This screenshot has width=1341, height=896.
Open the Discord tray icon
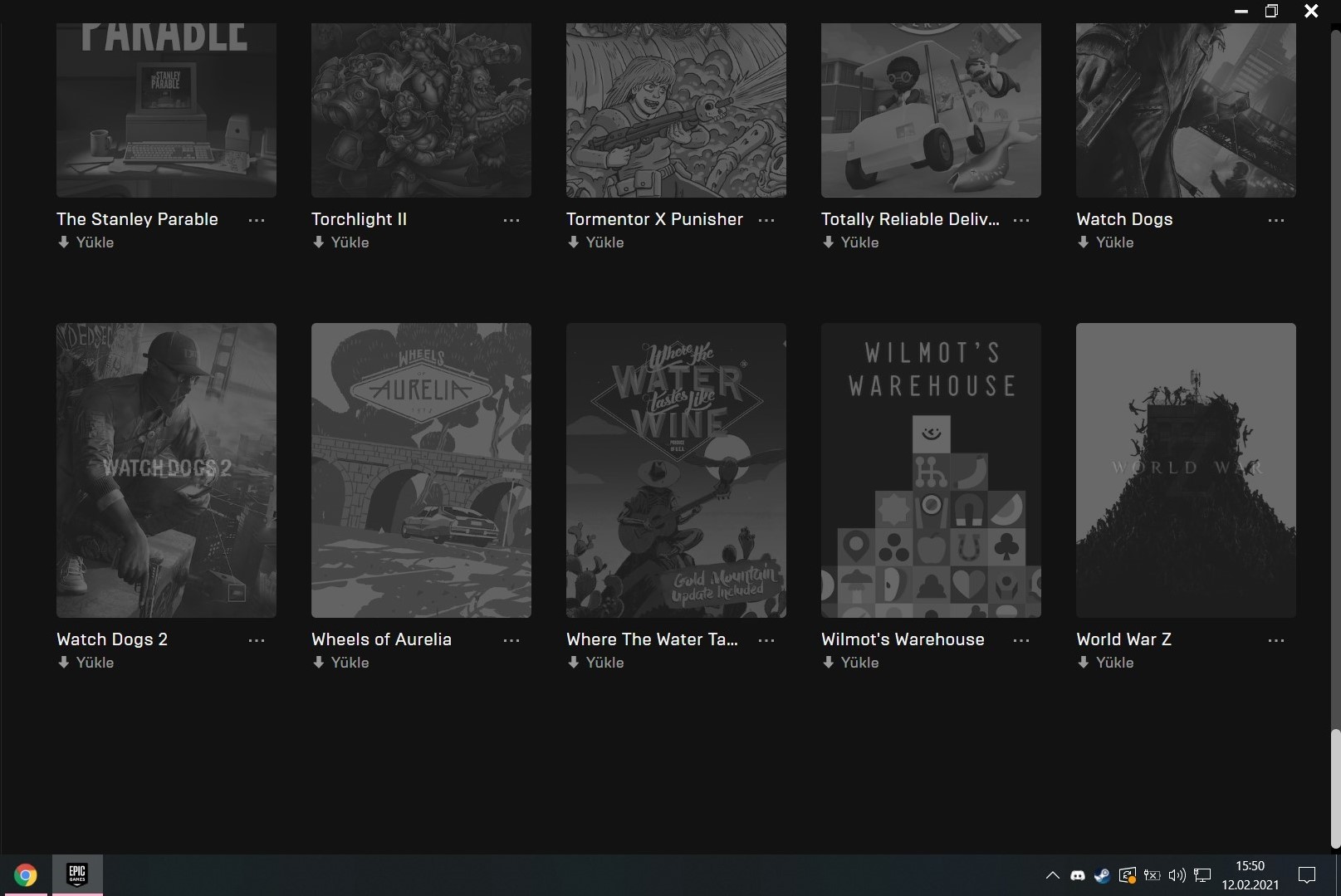click(1078, 875)
